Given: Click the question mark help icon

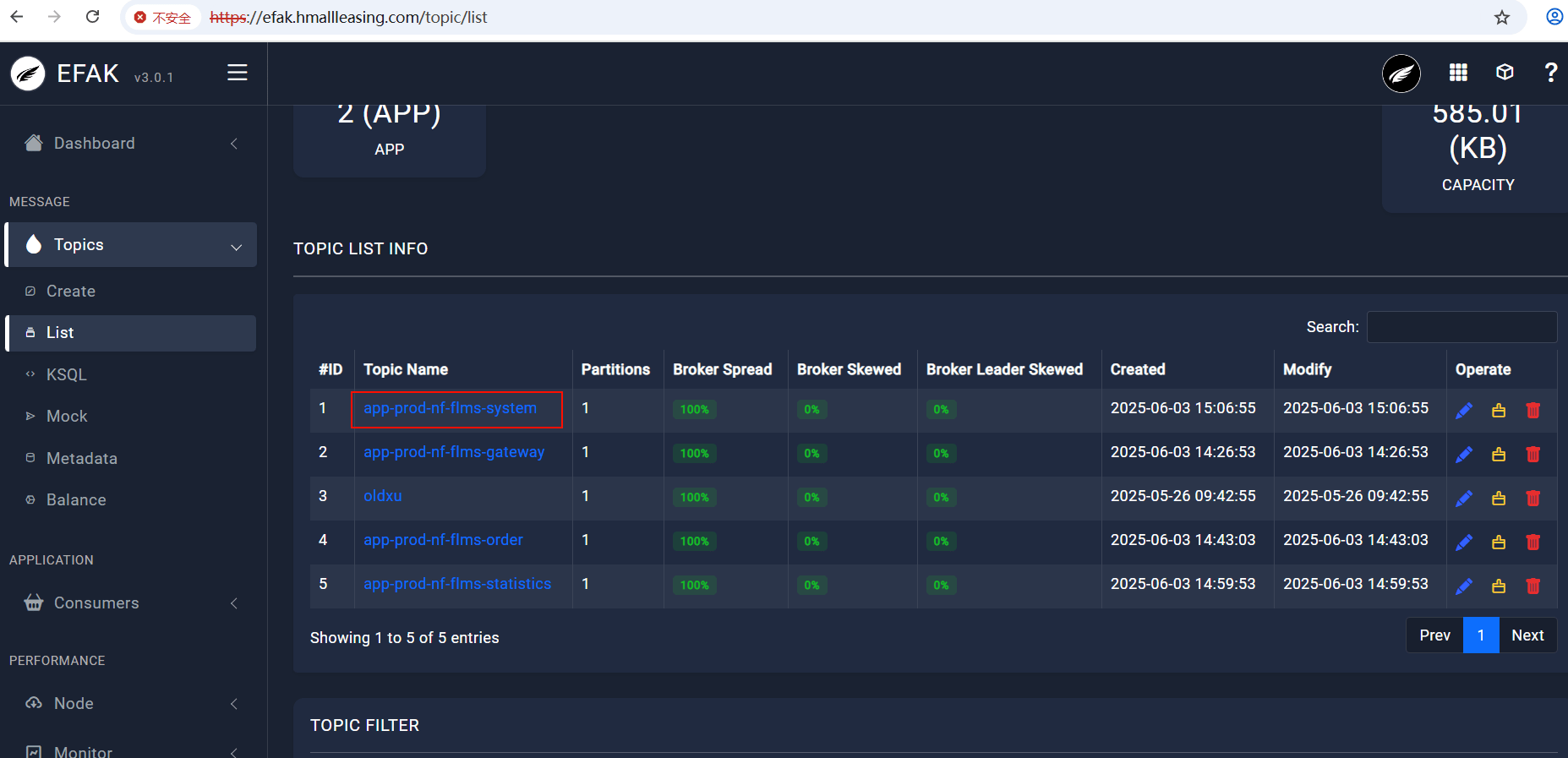Looking at the screenshot, I should tap(1550, 74).
